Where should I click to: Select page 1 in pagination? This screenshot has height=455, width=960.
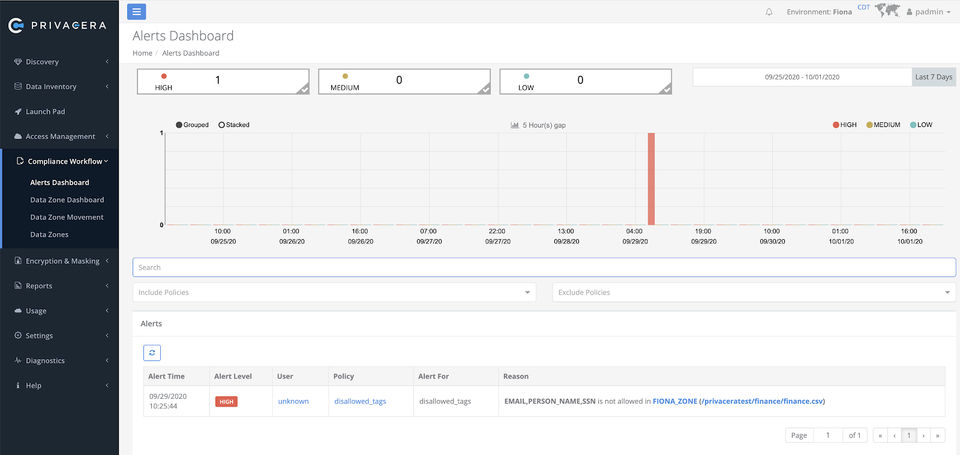click(x=909, y=435)
